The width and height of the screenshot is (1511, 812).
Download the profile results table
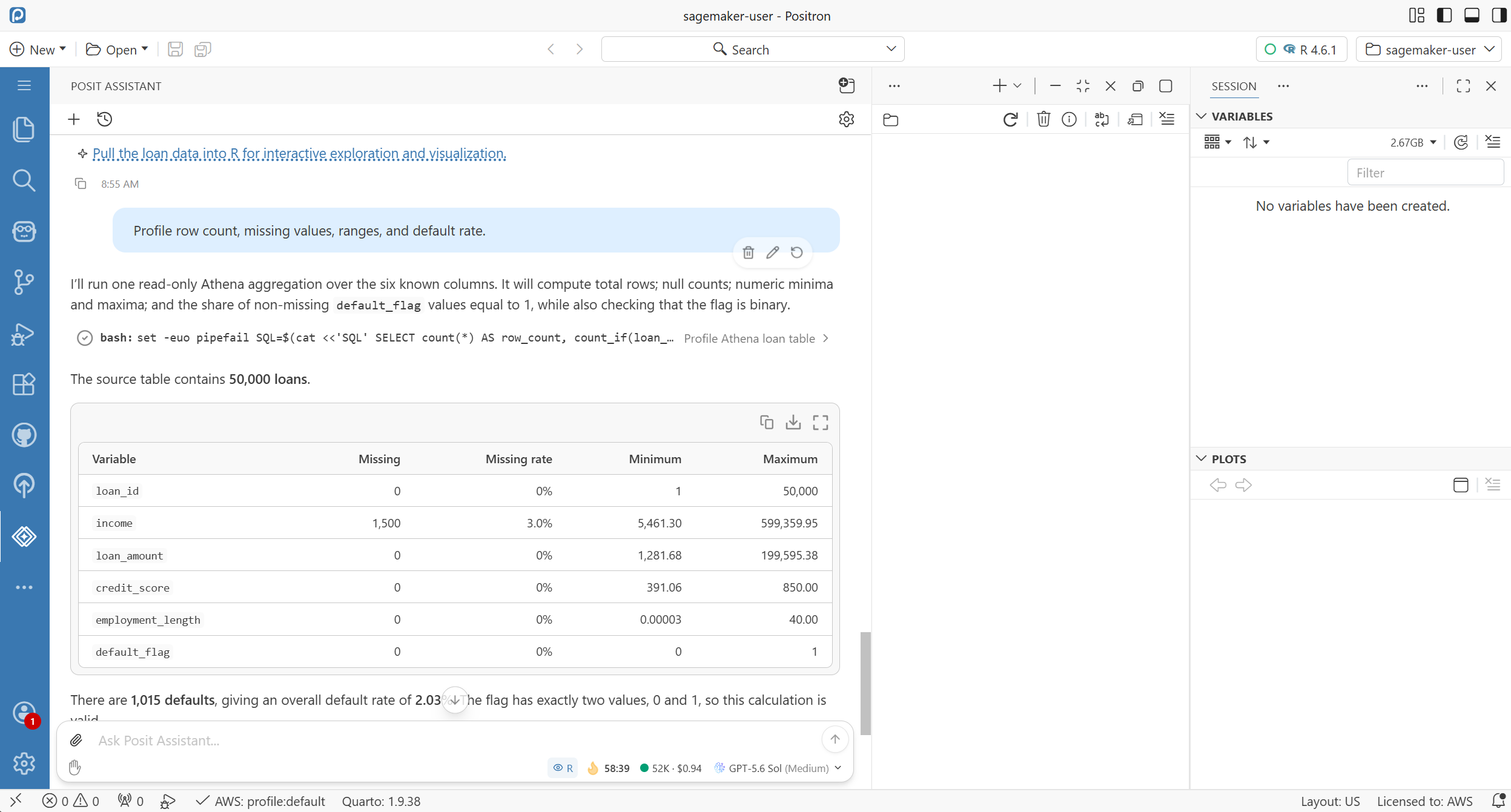[x=793, y=422]
